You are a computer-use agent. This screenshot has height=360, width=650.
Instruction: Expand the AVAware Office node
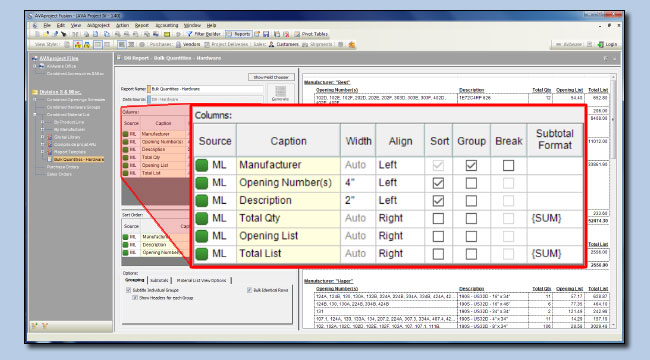[35, 66]
